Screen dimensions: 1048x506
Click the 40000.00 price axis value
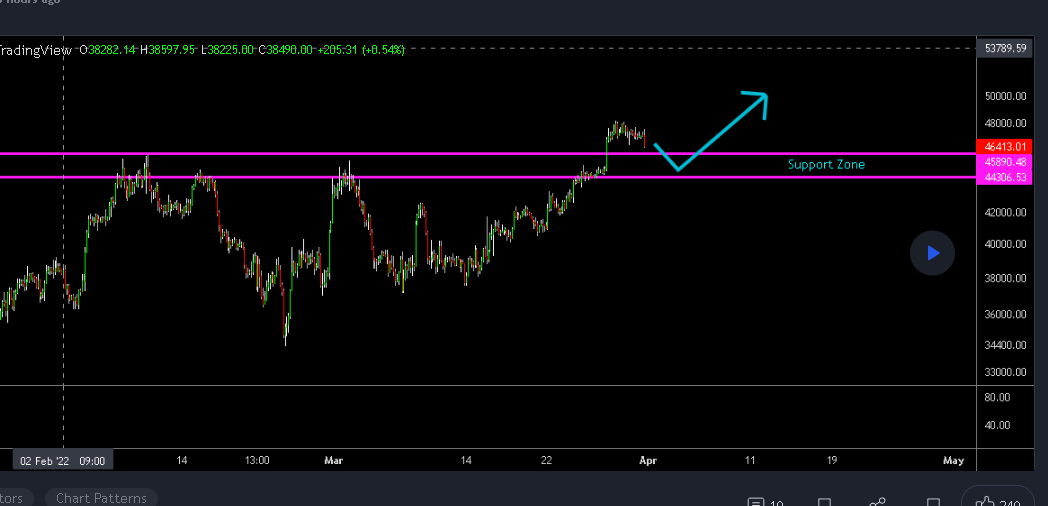[x=1005, y=245]
